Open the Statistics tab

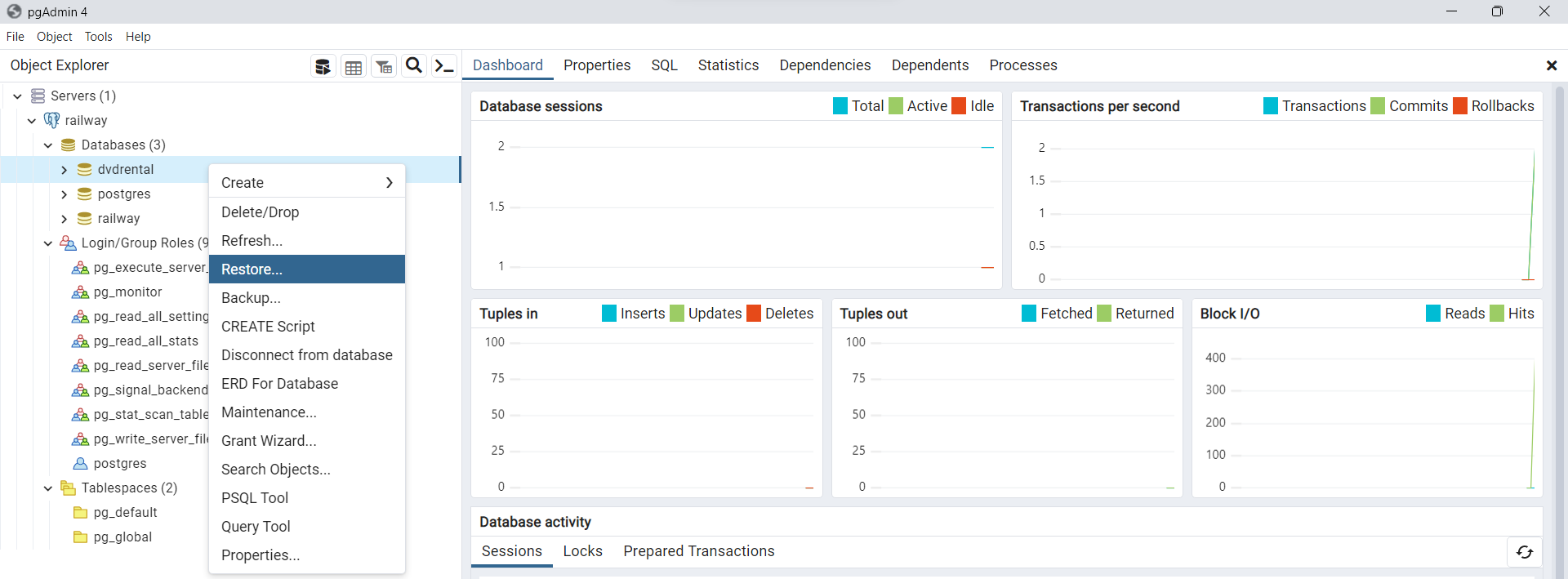pyautogui.click(x=728, y=65)
